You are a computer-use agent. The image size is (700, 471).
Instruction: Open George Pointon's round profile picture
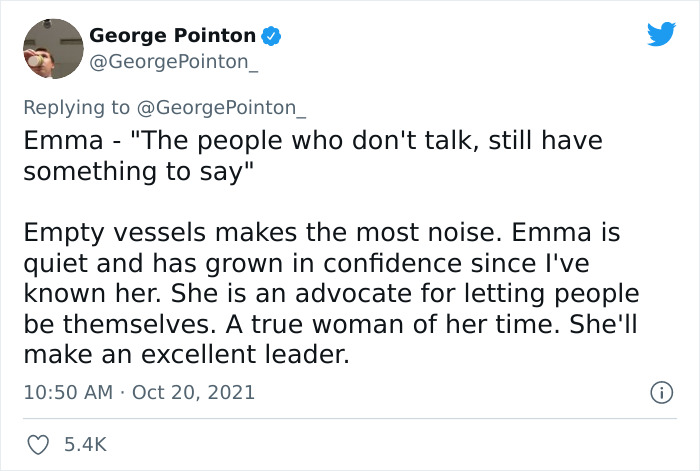(53, 49)
